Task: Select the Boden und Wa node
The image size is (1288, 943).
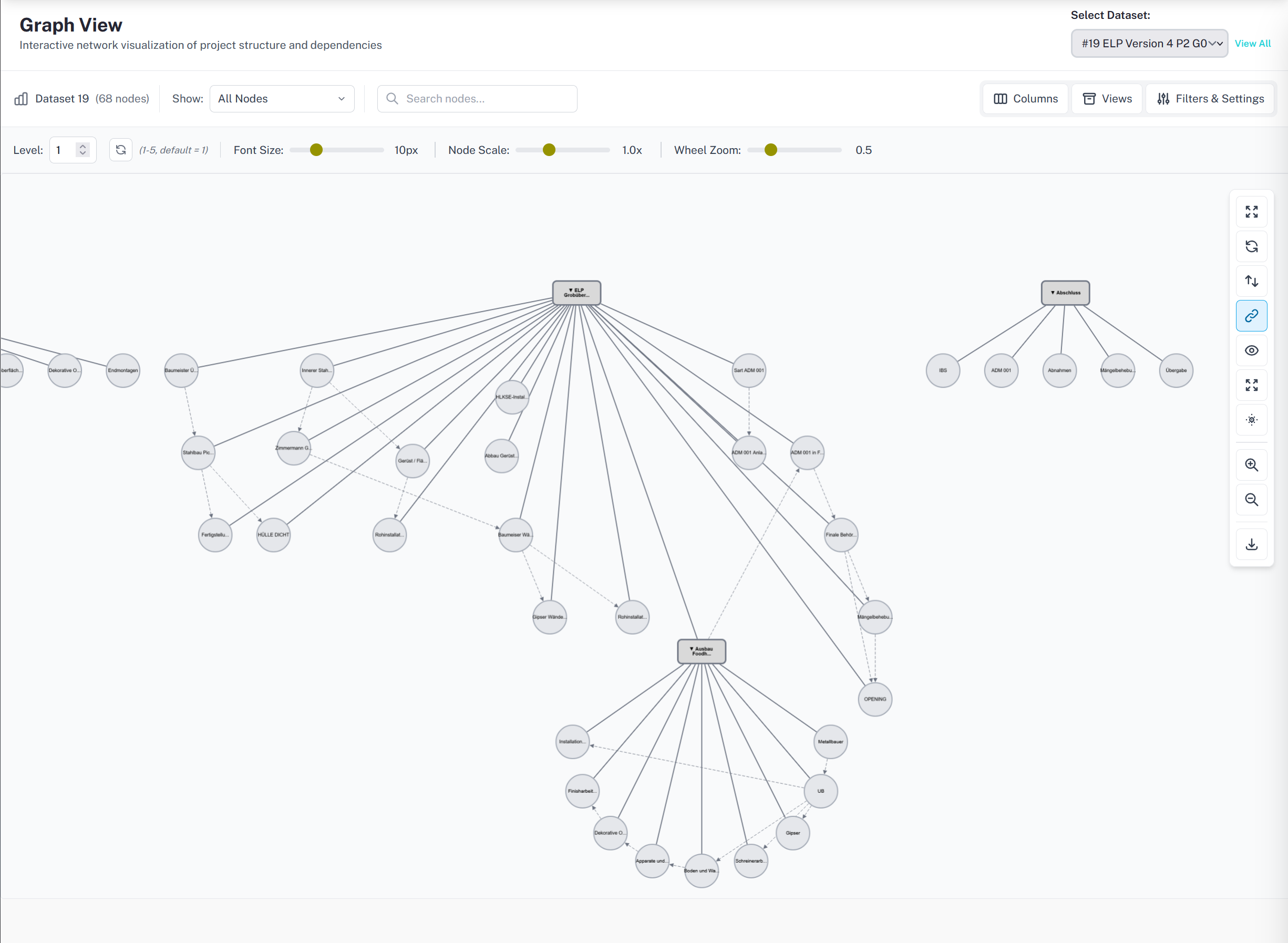Action: pyautogui.click(x=702, y=871)
